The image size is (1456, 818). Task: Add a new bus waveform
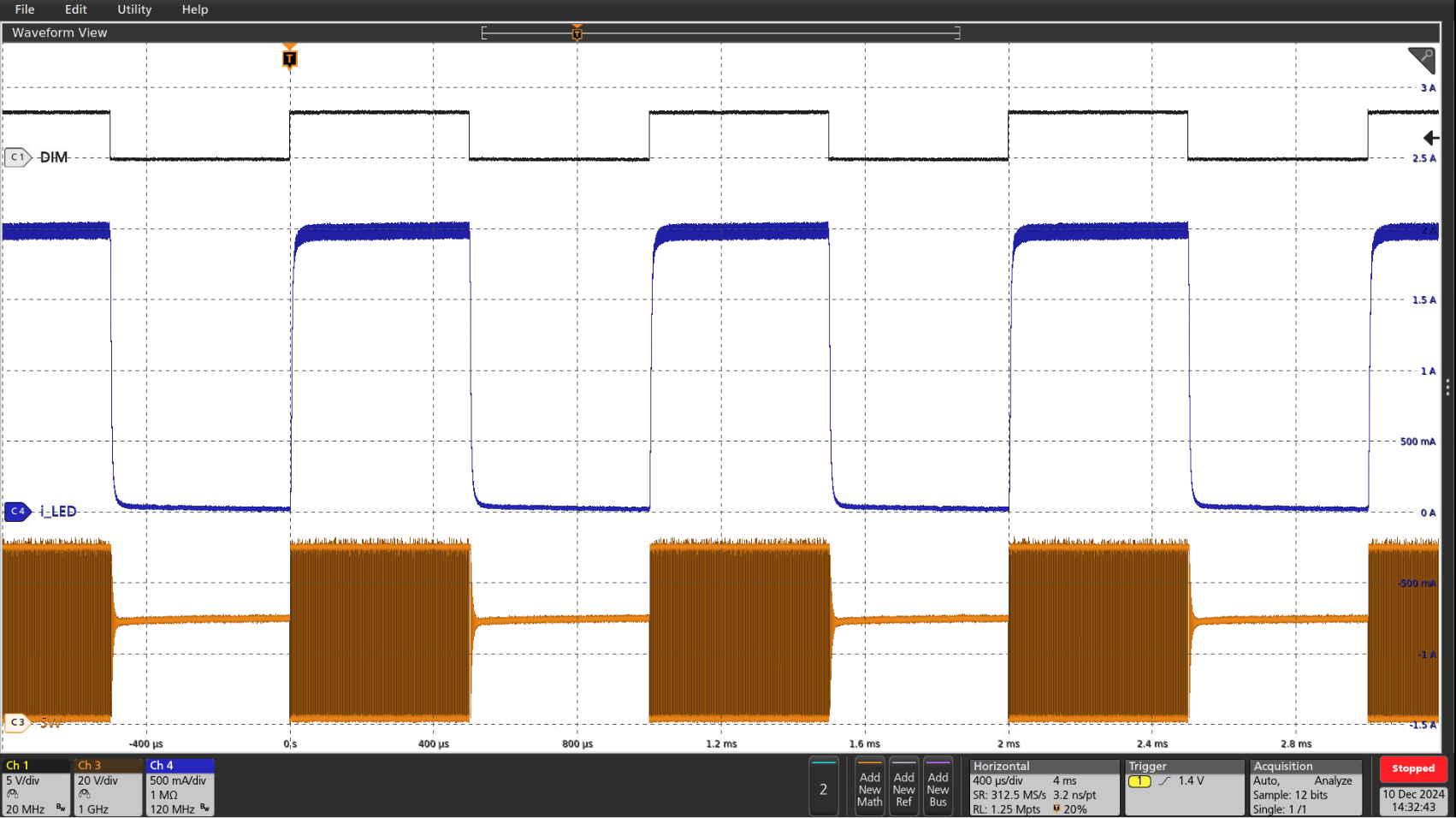point(938,787)
